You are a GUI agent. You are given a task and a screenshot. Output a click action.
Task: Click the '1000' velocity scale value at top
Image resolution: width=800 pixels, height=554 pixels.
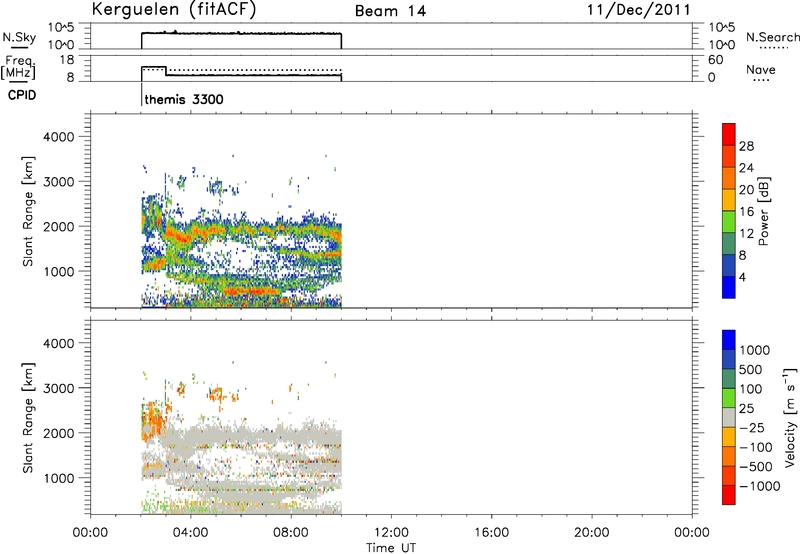tap(755, 350)
